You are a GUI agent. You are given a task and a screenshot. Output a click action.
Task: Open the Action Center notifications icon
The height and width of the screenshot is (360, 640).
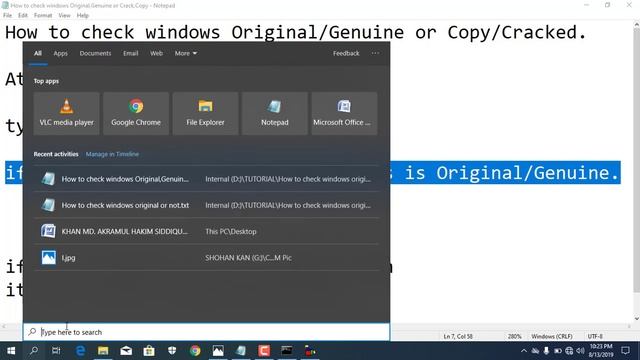pos(625,351)
